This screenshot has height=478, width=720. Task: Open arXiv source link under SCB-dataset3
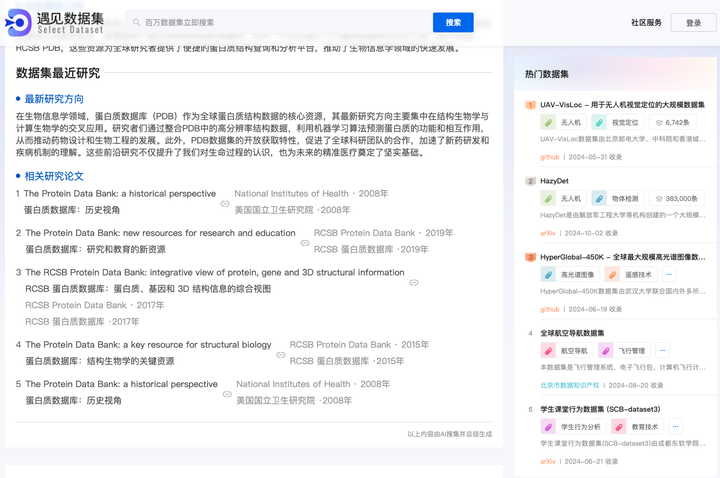(x=548, y=462)
